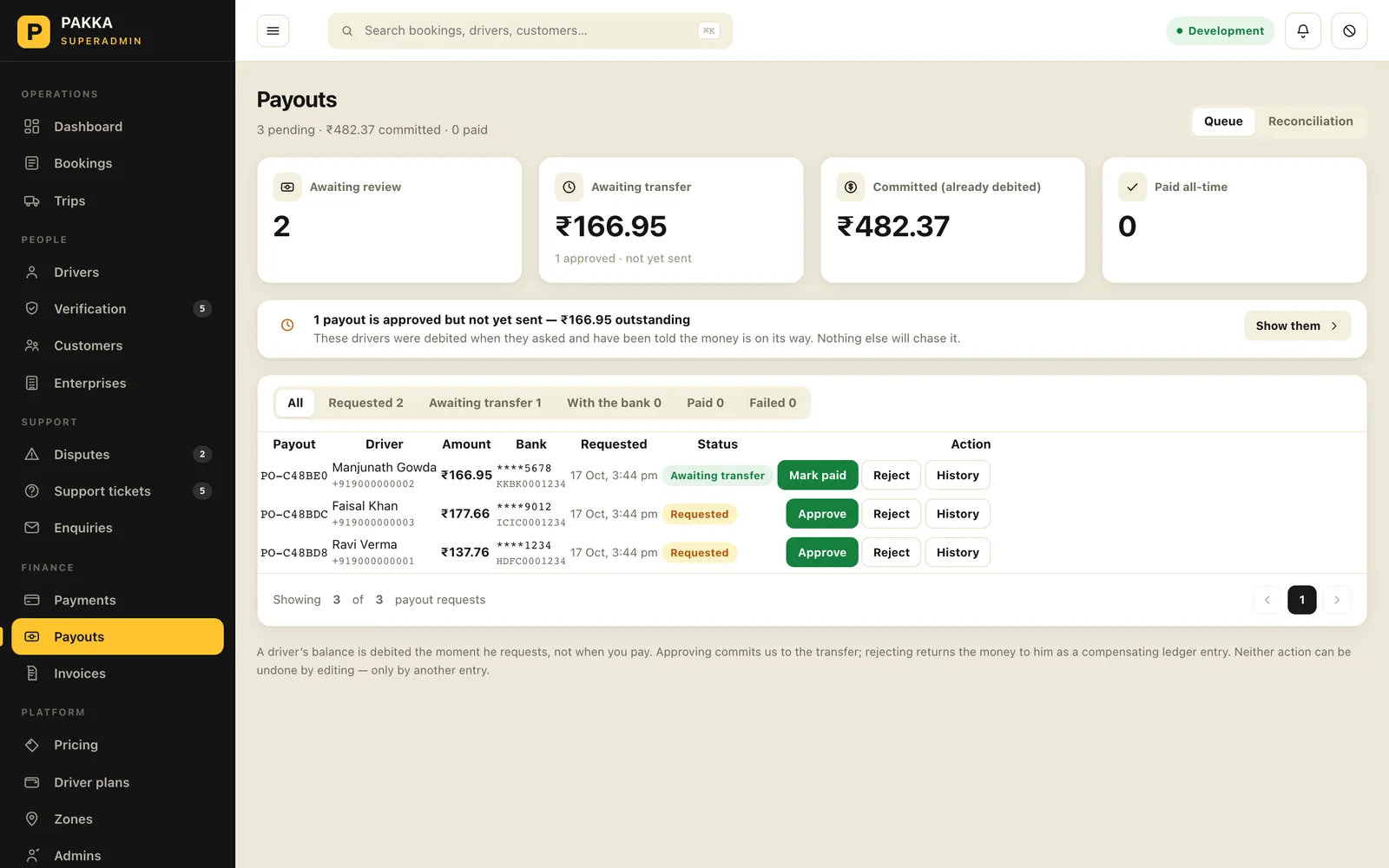Open Dashboard from the sidebar

click(x=118, y=127)
